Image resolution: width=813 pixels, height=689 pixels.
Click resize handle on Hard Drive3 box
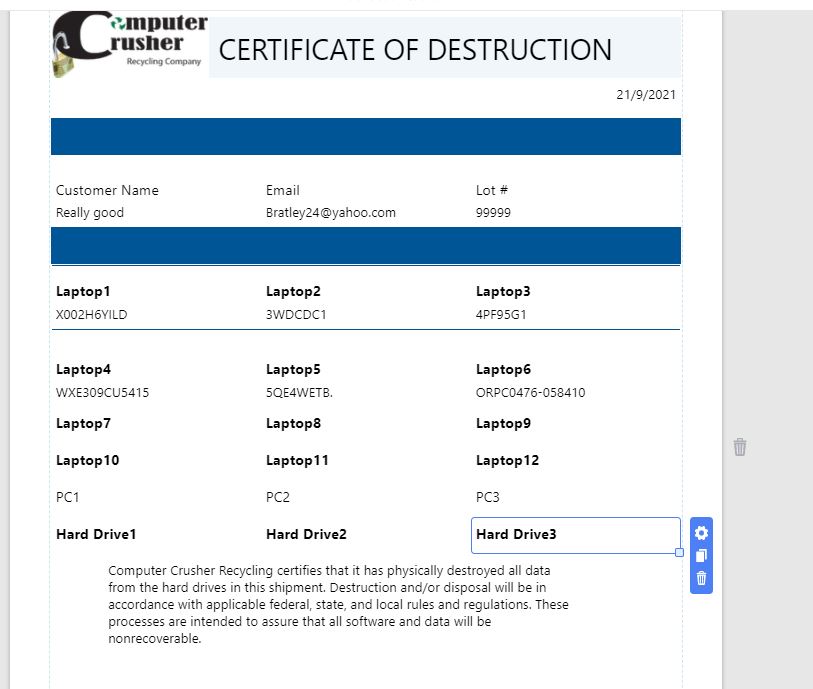[680, 553]
